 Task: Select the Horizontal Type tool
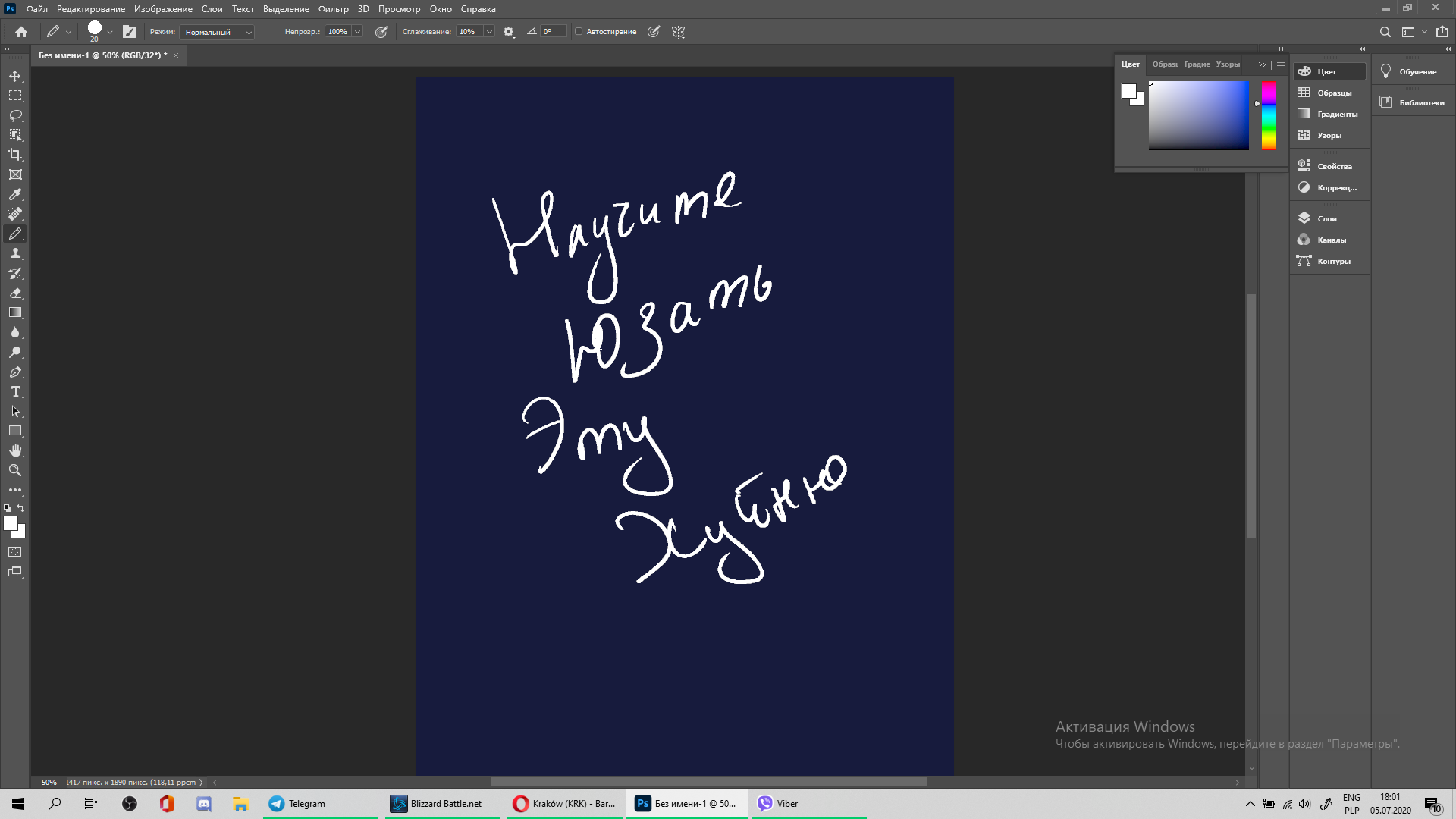click(15, 392)
